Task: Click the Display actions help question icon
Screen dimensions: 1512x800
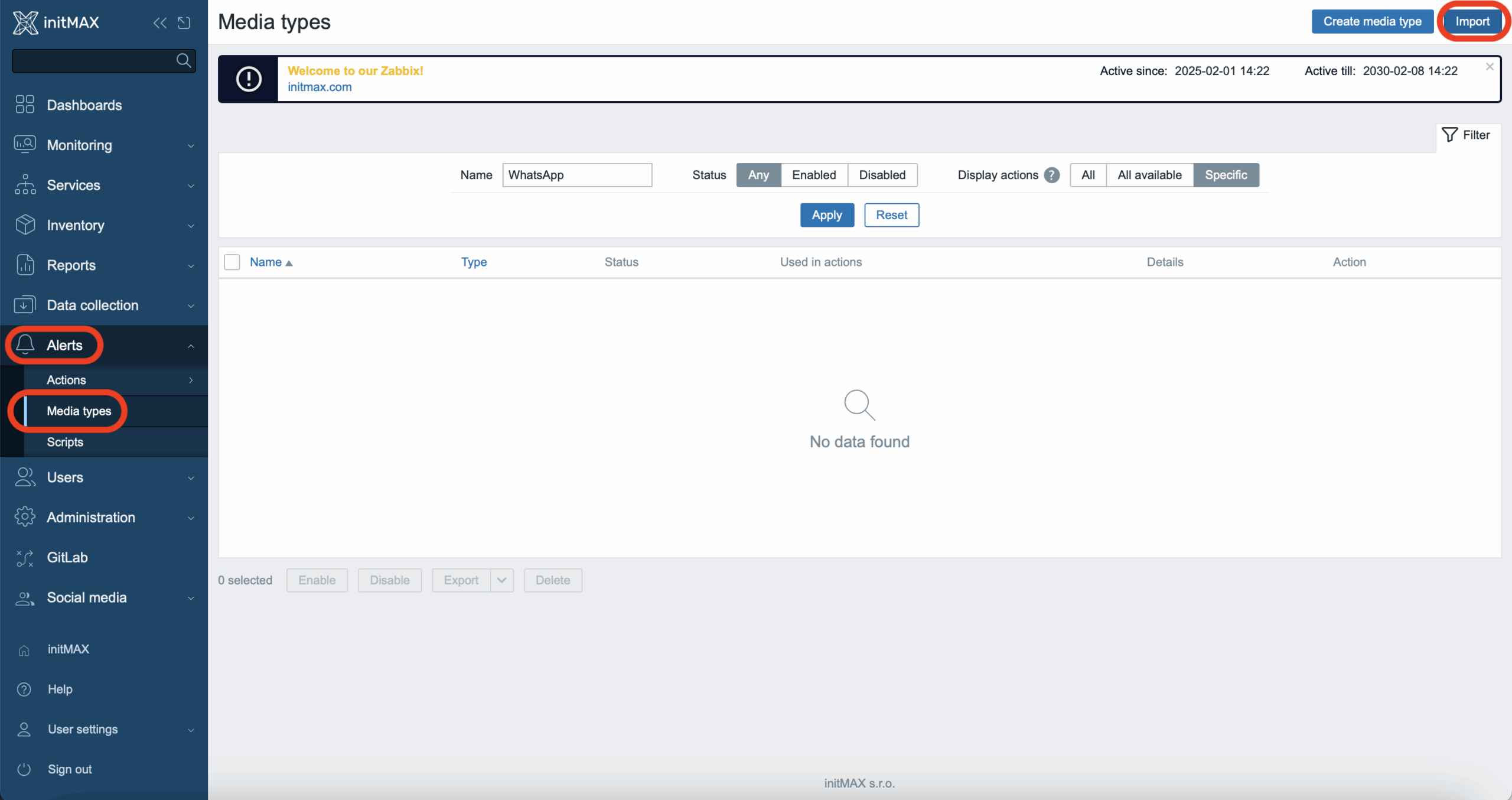Action: [x=1052, y=175]
